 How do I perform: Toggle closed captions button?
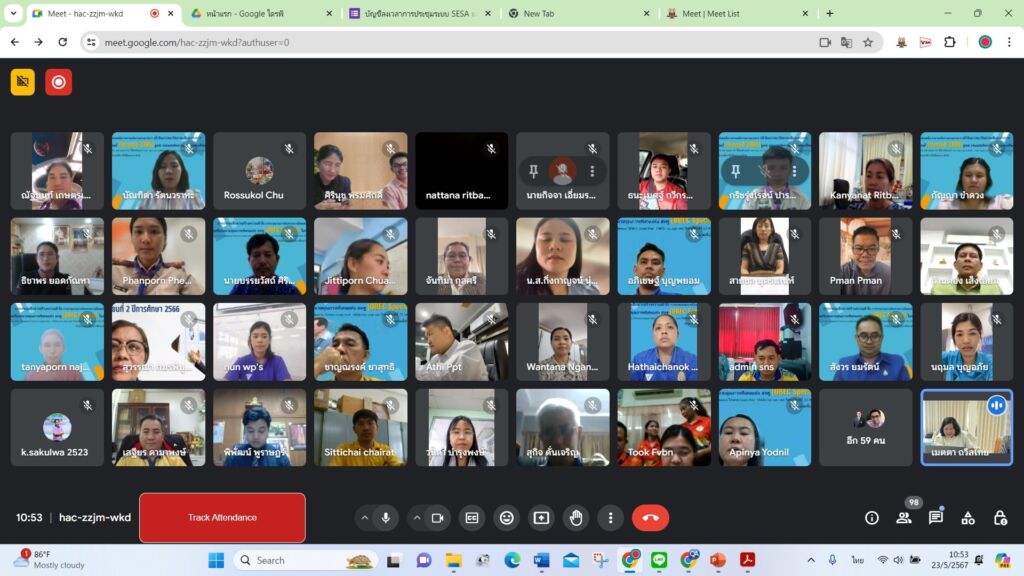472,518
